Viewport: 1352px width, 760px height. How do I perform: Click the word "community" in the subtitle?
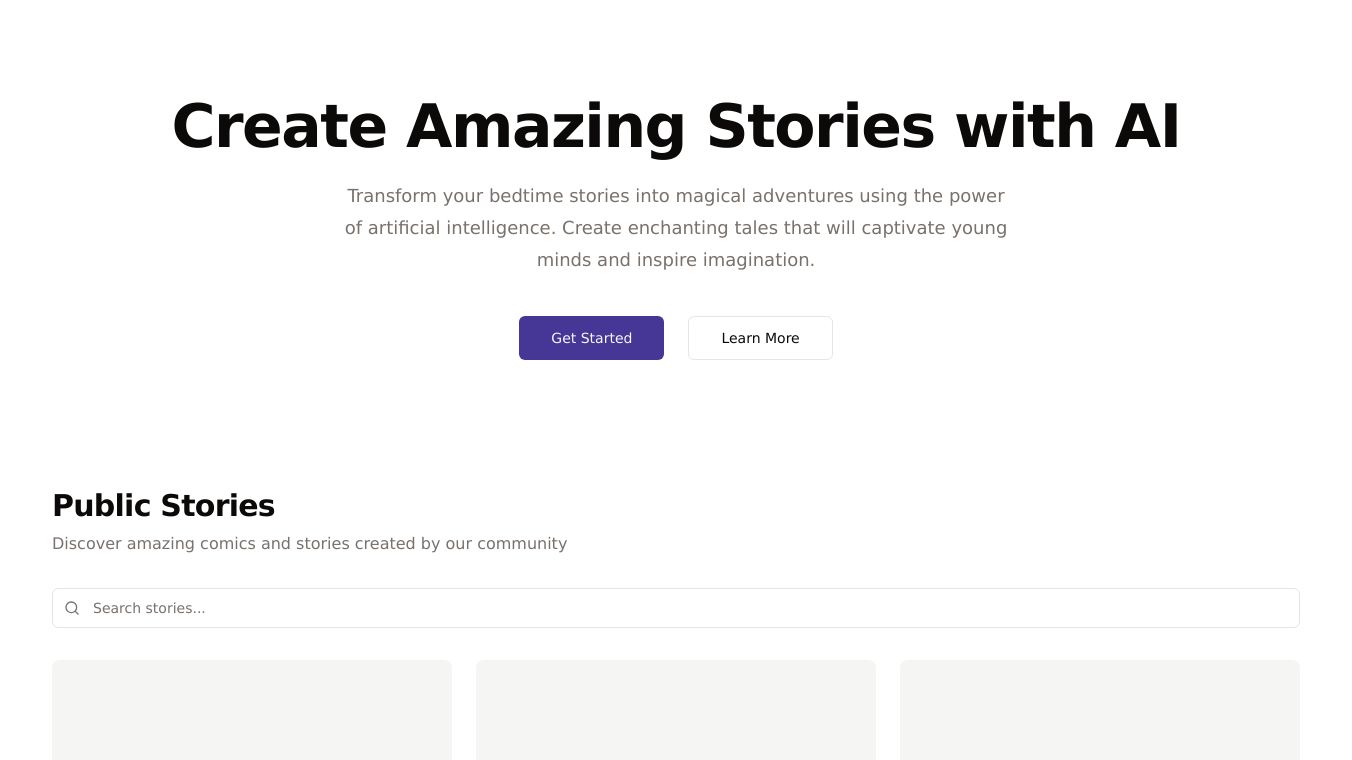pos(522,544)
